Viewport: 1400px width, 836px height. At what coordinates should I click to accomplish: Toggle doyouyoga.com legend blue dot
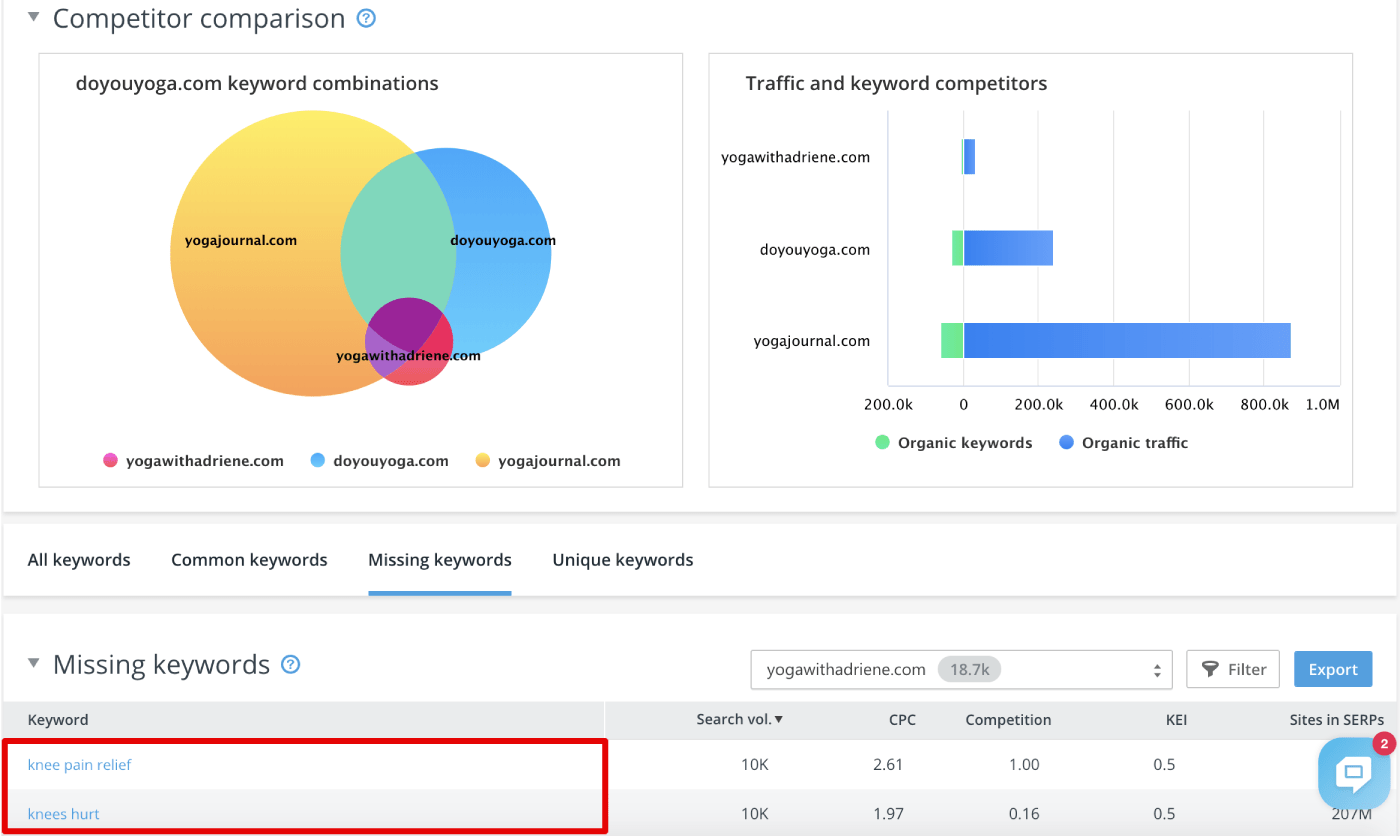(318, 461)
